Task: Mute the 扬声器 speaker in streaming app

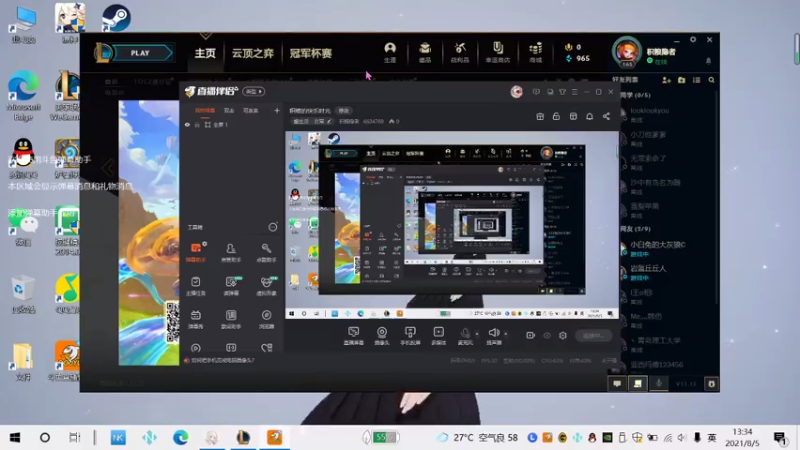Action: 493,335
